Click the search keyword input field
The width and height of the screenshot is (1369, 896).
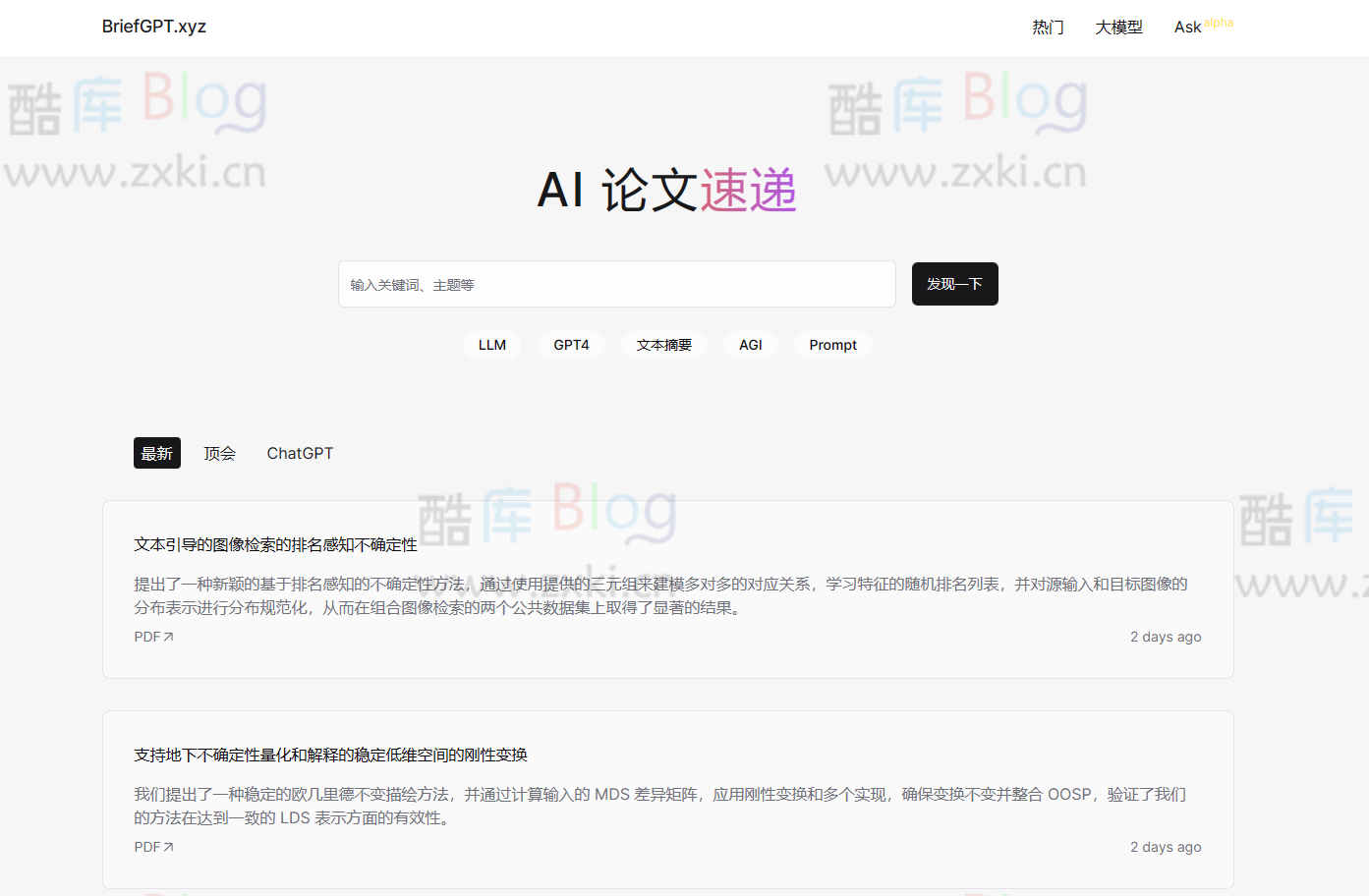[x=617, y=284]
